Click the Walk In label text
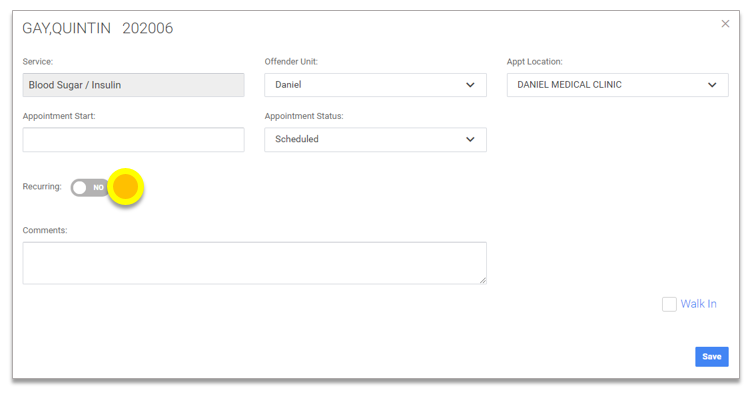755x401 pixels. click(698, 304)
